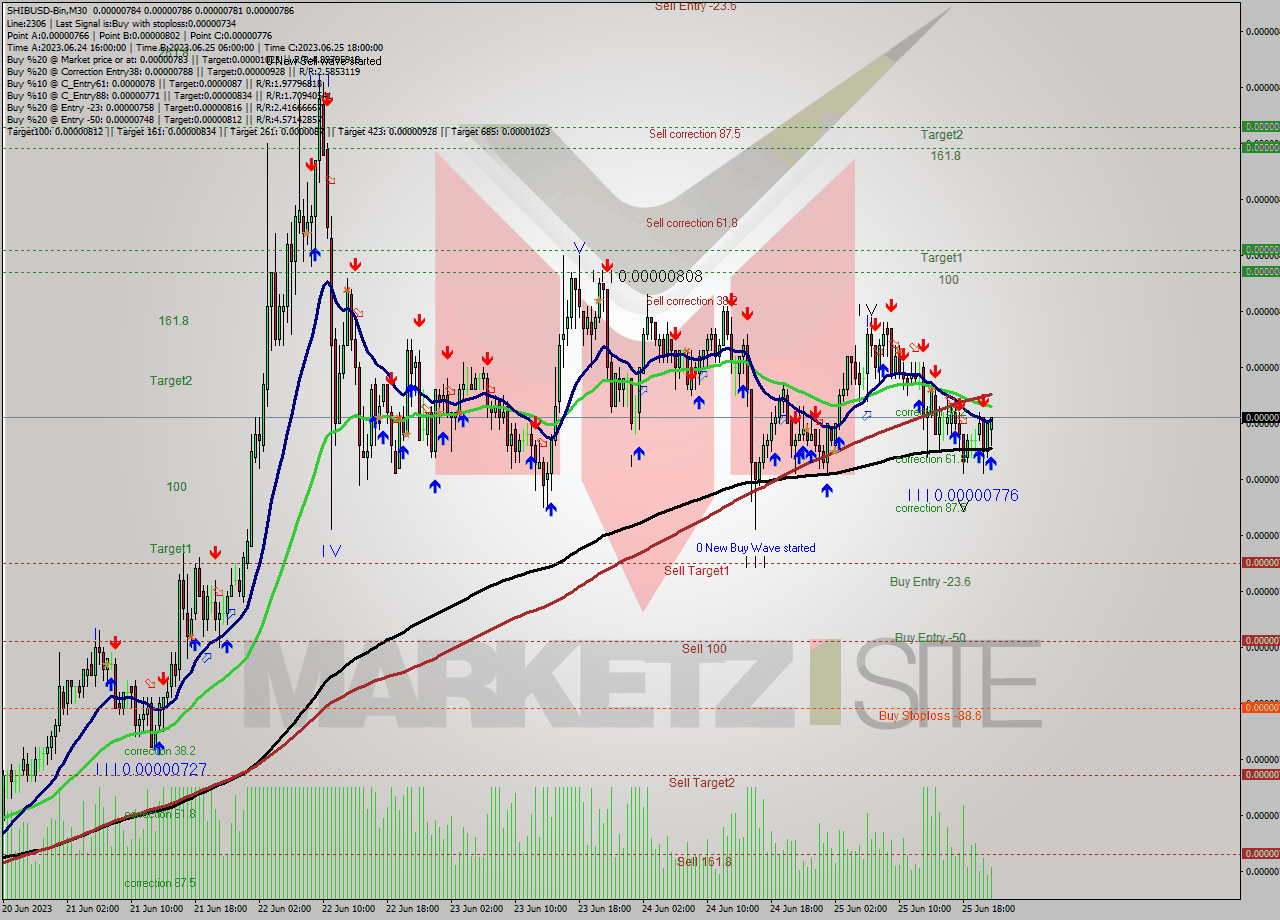This screenshot has width=1280, height=920.
Task: Click the 'Buy Entry -50' label
Action: 930,638
